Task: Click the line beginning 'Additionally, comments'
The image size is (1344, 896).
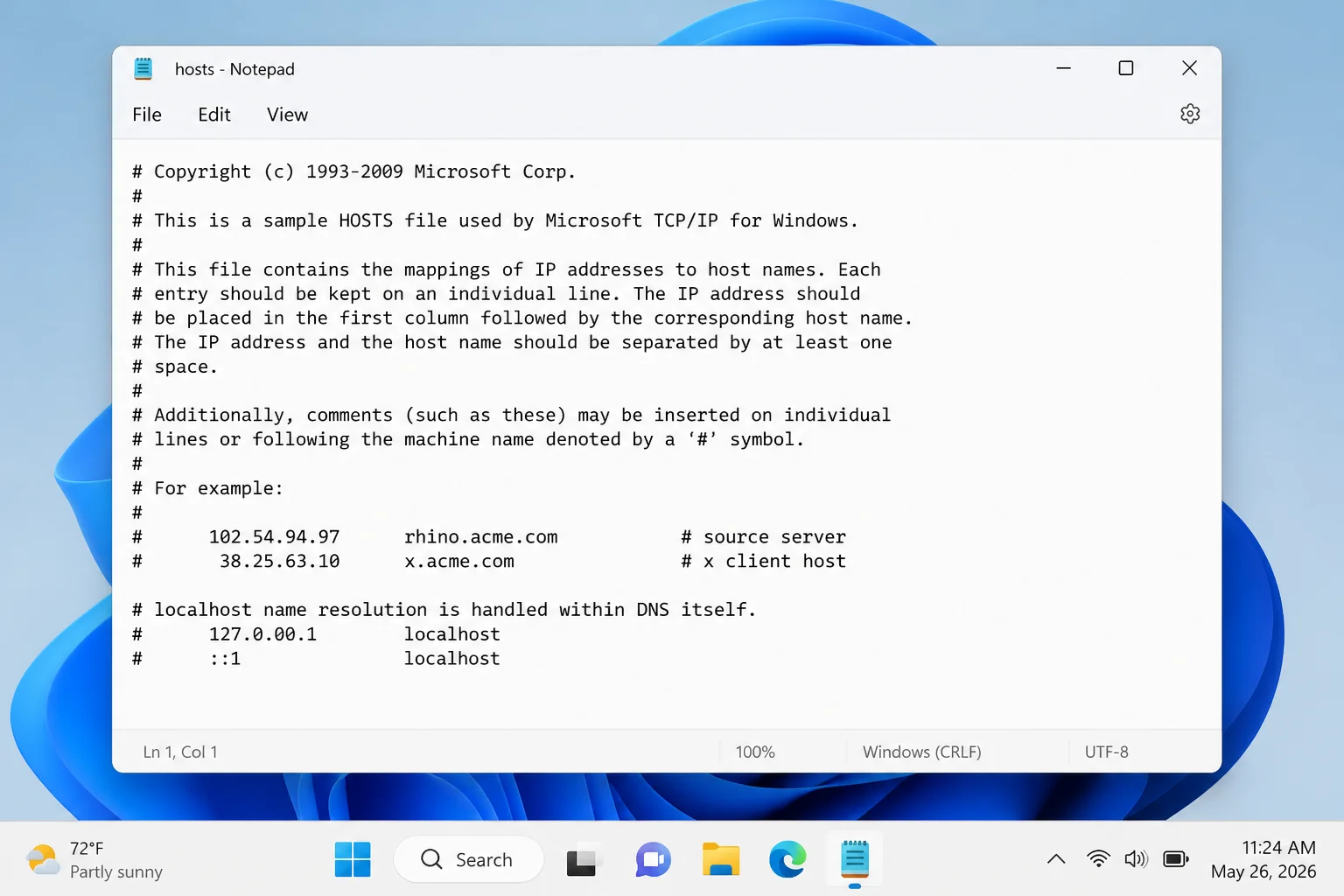Action: [x=512, y=415]
